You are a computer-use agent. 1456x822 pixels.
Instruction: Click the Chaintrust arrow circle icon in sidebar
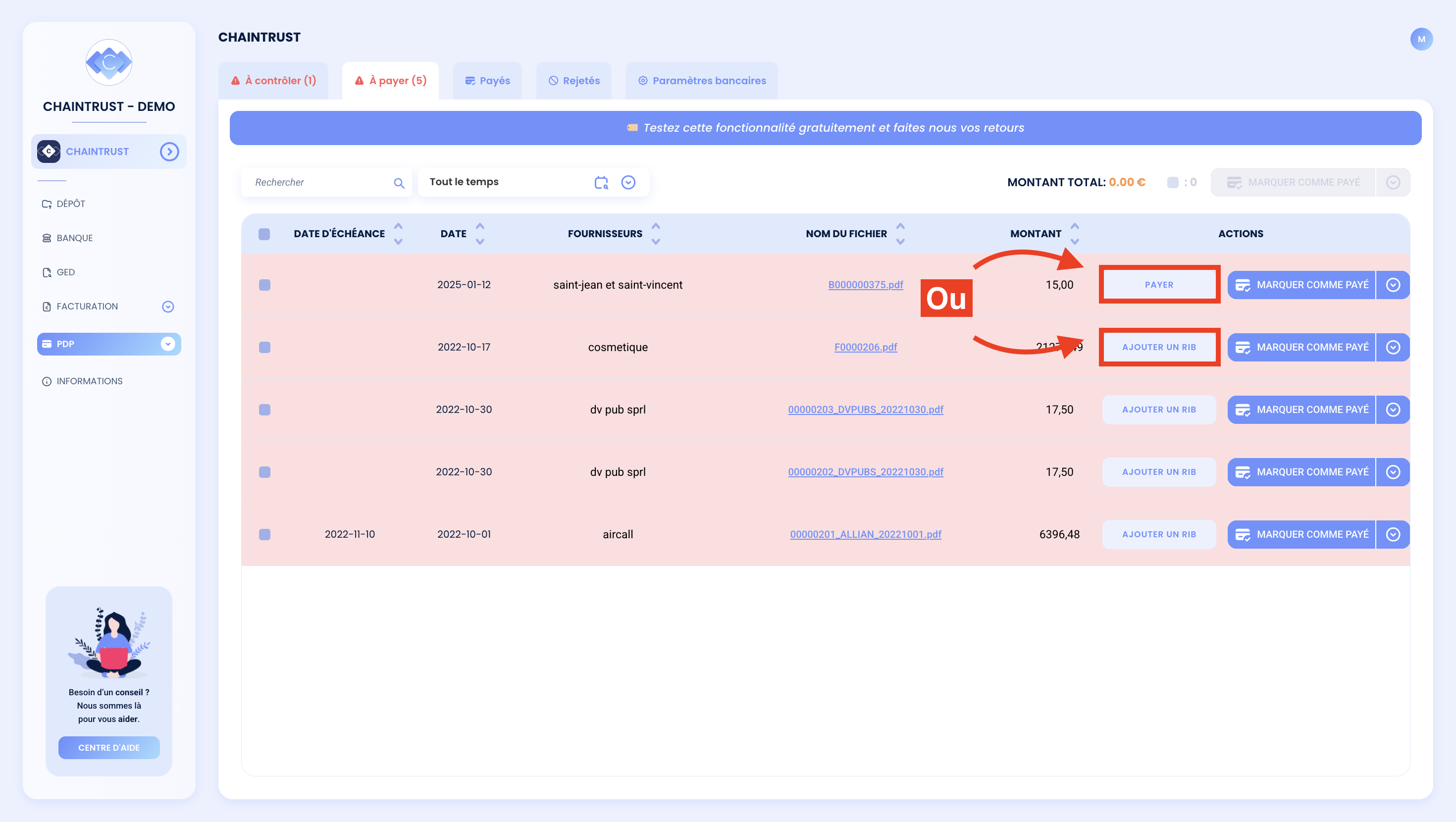click(x=169, y=152)
